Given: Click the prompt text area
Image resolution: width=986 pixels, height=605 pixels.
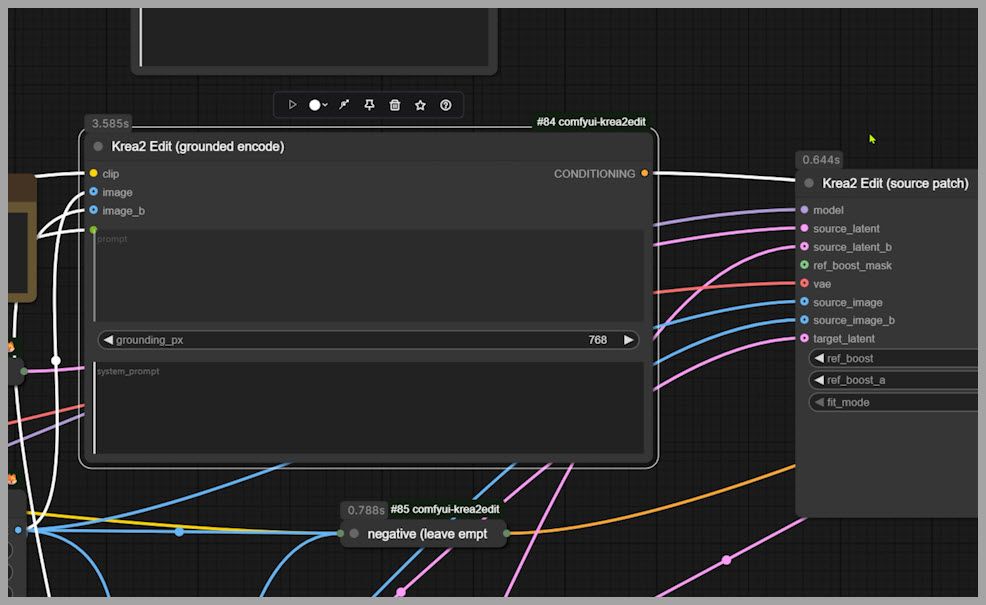Looking at the screenshot, I should point(368,275).
